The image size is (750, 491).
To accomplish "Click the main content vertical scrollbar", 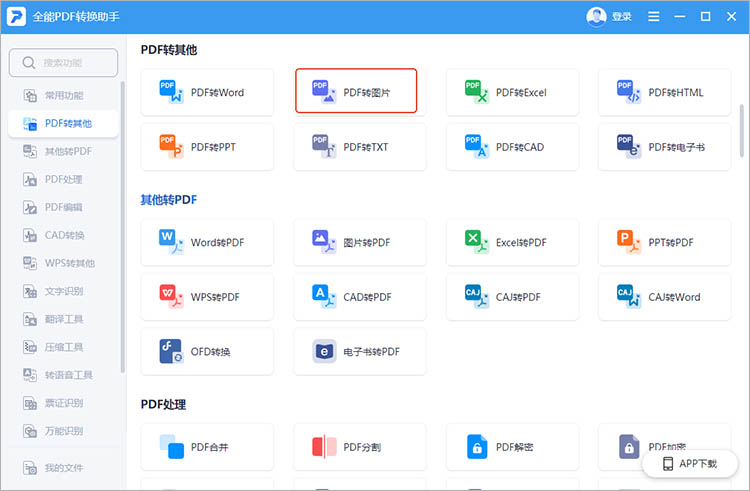I will click(x=742, y=131).
